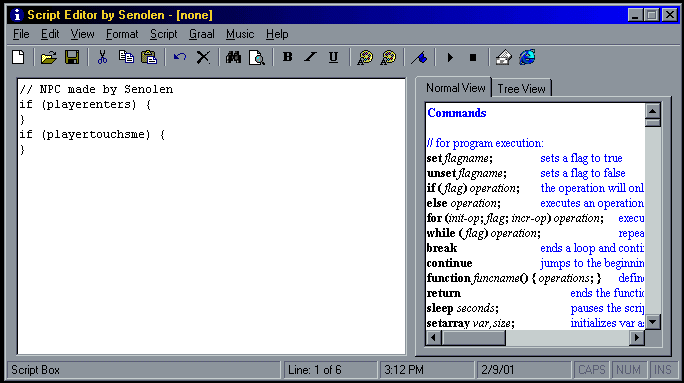
Task: Open the Internet Explorer globe icon
Action: (x=527, y=57)
